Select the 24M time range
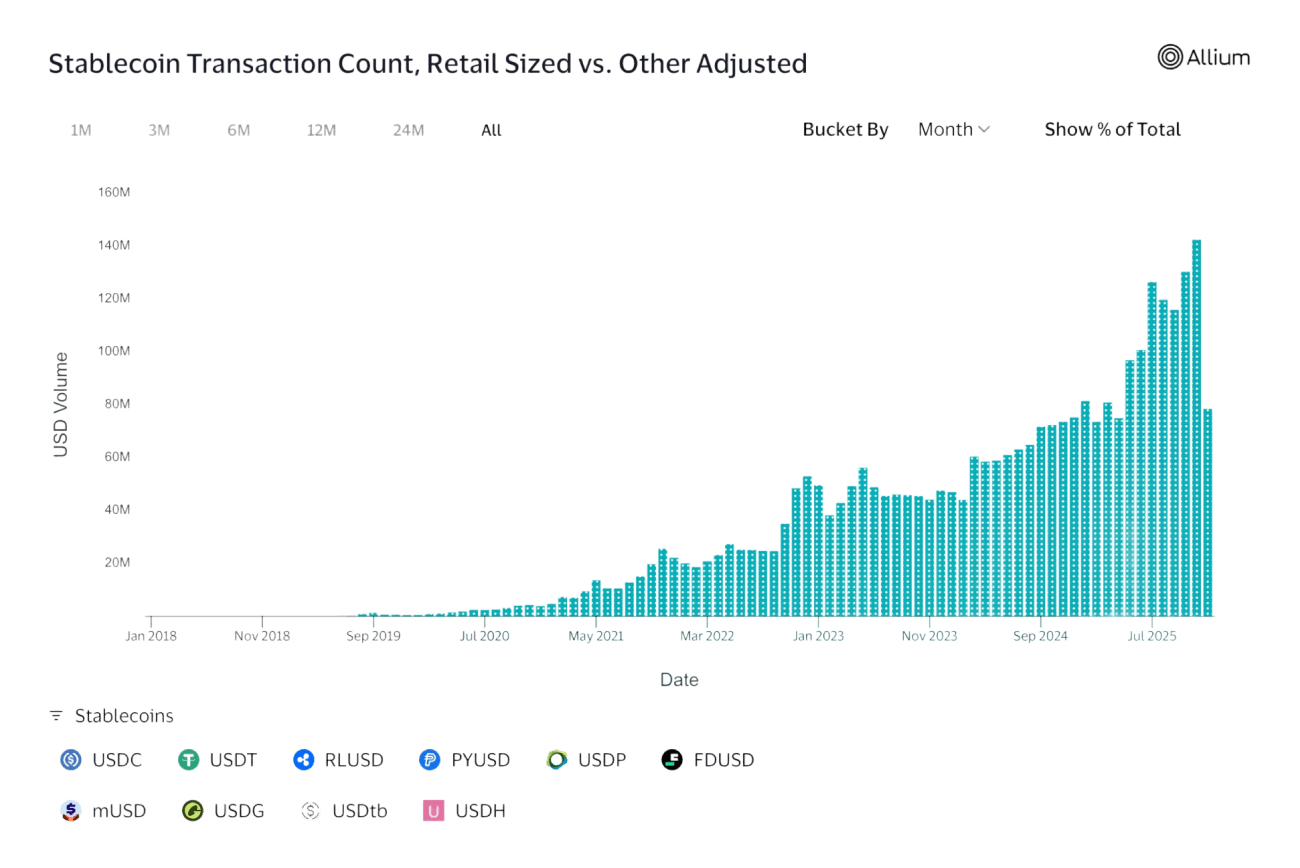1300x868 pixels. click(409, 130)
